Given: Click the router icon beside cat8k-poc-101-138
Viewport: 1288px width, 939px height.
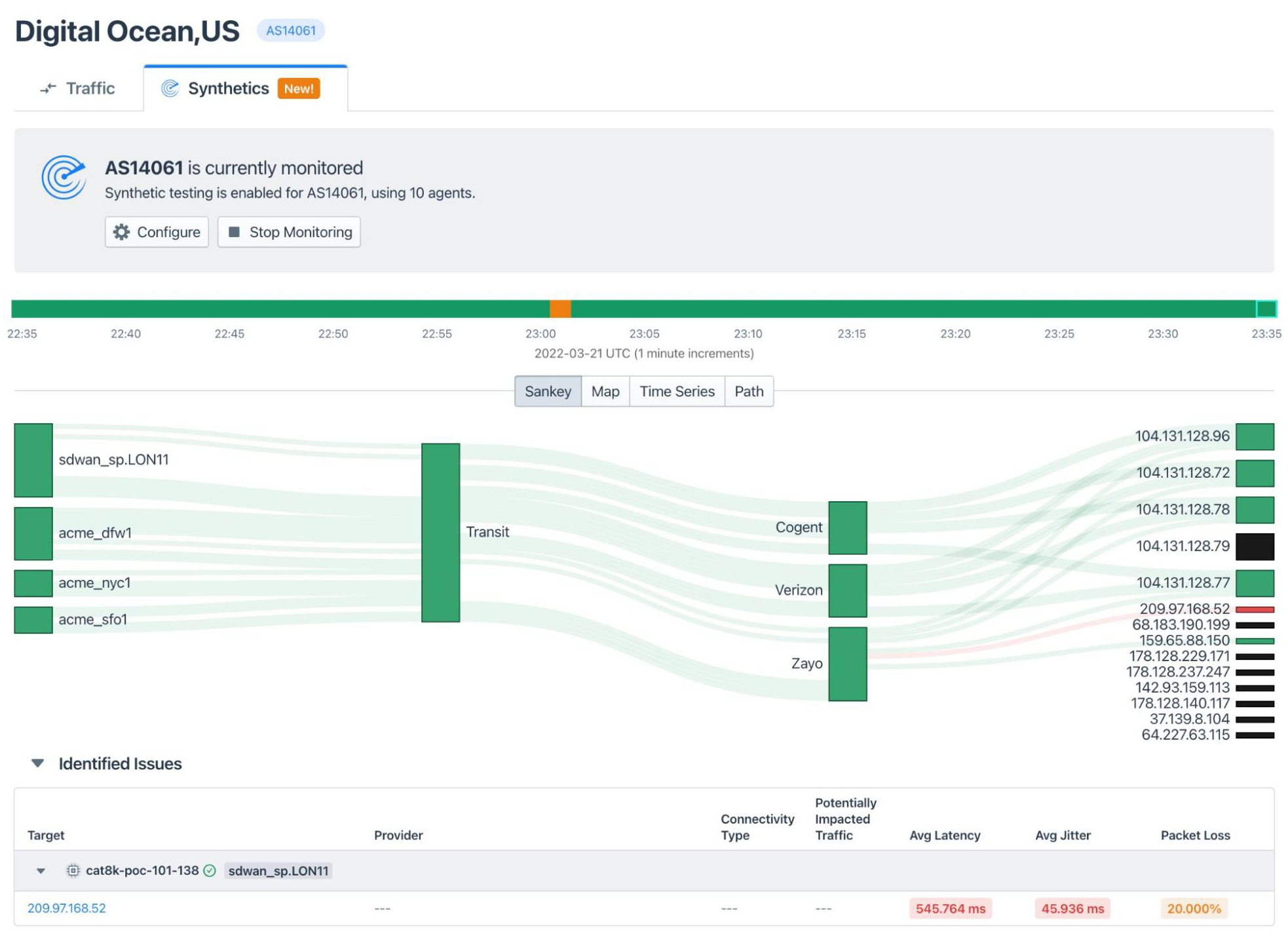Looking at the screenshot, I should click(x=73, y=870).
